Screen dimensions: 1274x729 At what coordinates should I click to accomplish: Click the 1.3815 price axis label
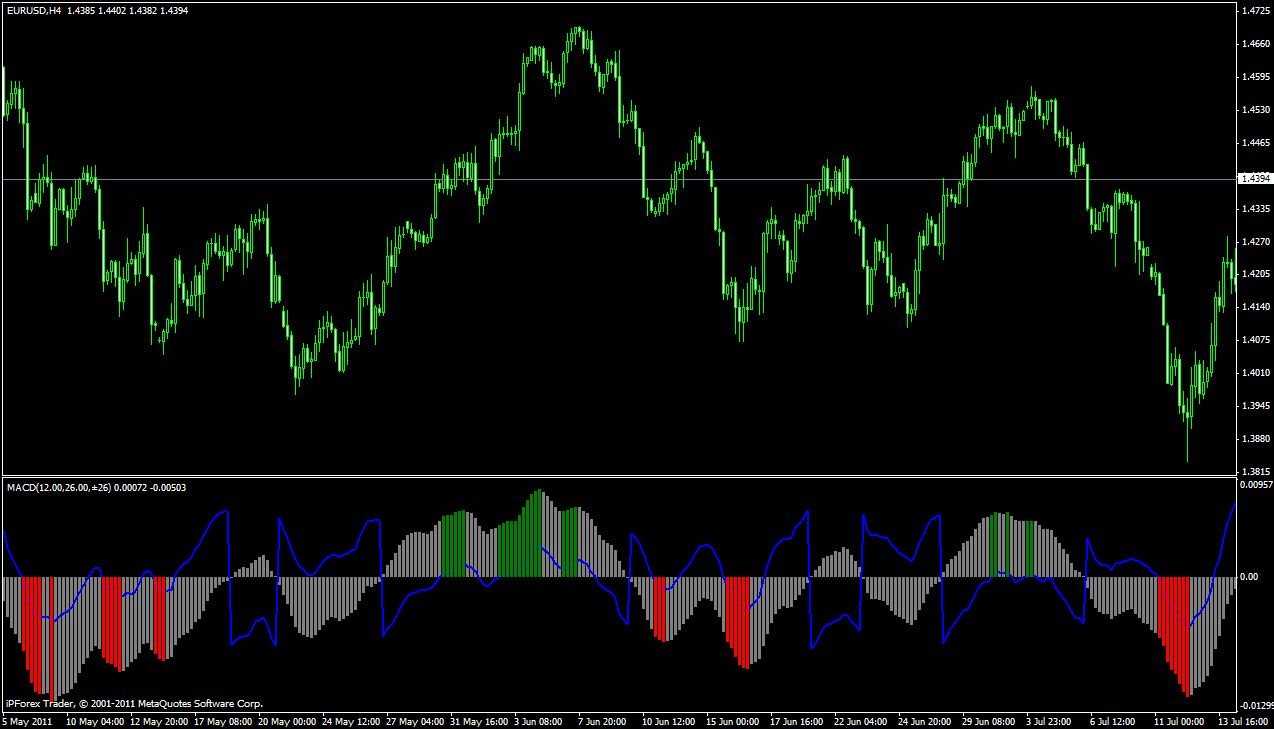tap(1255, 471)
